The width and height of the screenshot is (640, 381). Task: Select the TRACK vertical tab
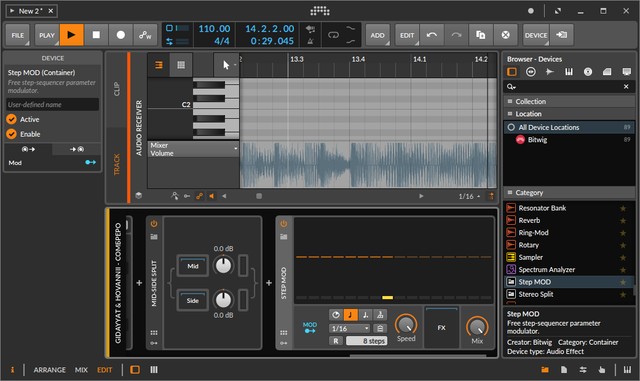(117, 165)
